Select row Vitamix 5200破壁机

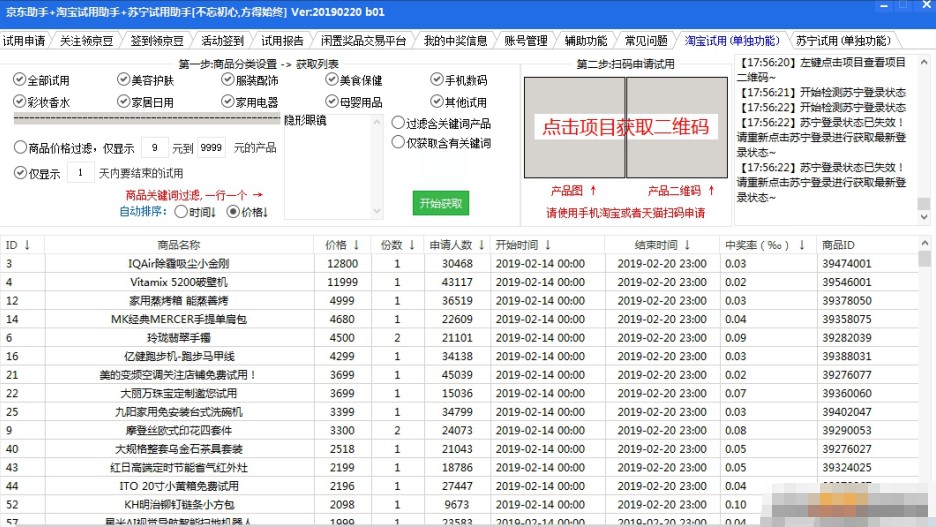(x=459, y=282)
